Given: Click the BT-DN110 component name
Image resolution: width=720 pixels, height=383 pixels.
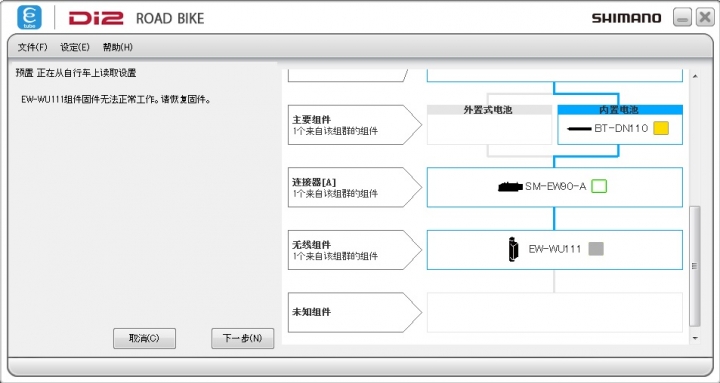Looking at the screenshot, I should tap(621, 129).
